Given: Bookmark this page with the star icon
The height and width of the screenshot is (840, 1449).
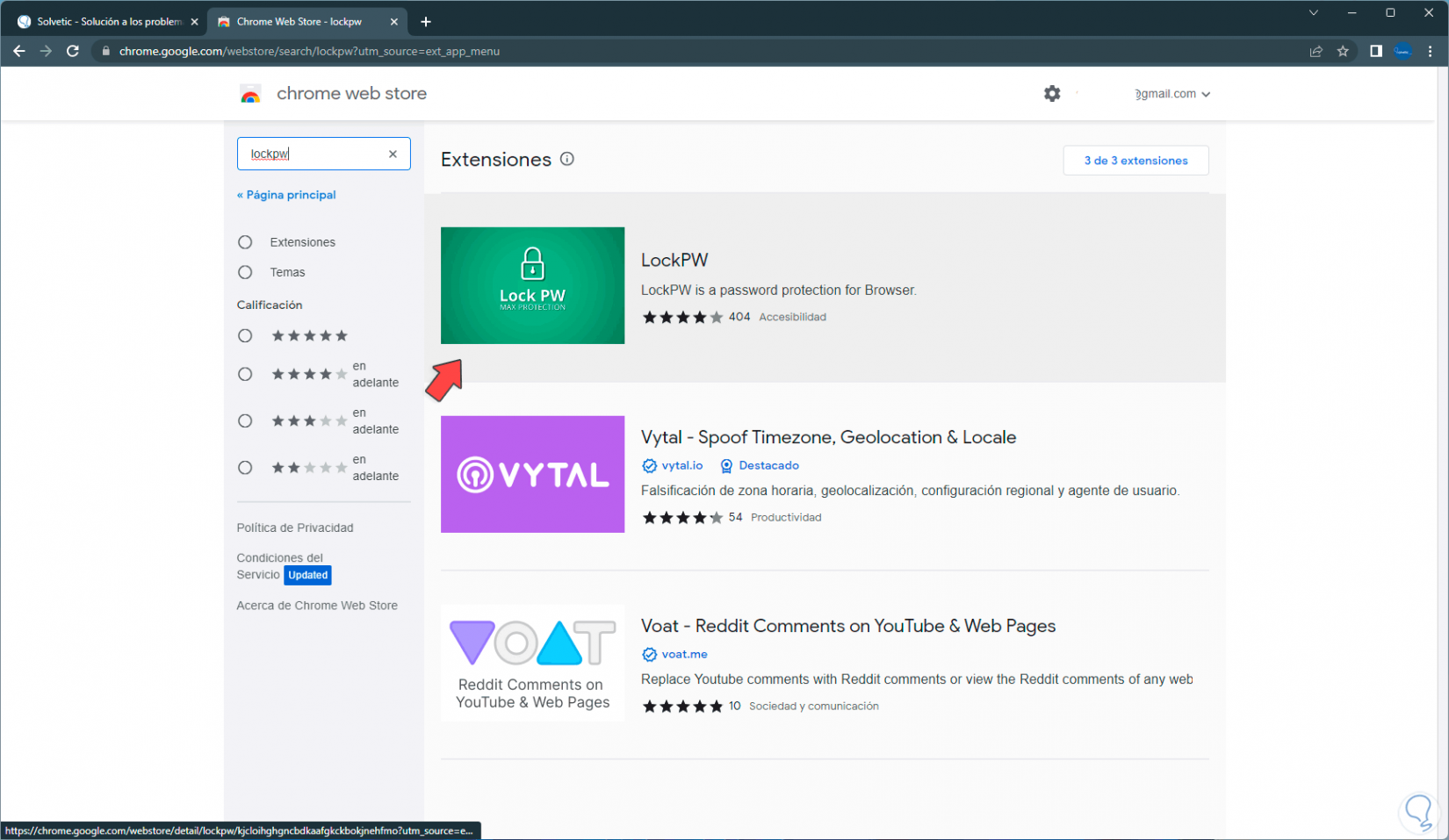Looking at the screenshot, I should click(1343, 51).
